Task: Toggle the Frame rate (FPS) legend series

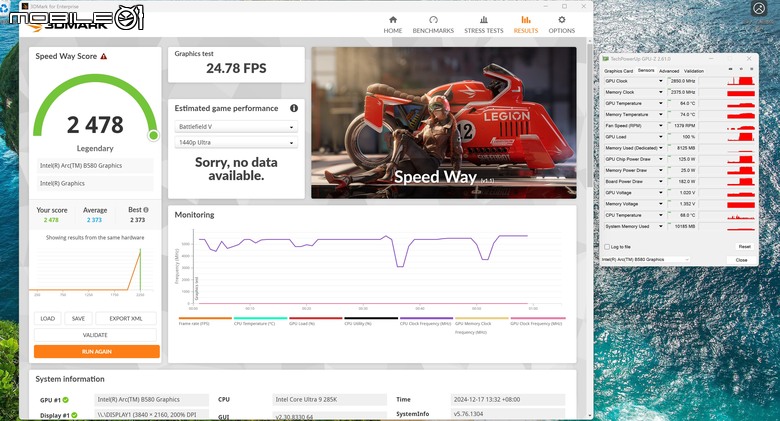Action: coord(205,321)
